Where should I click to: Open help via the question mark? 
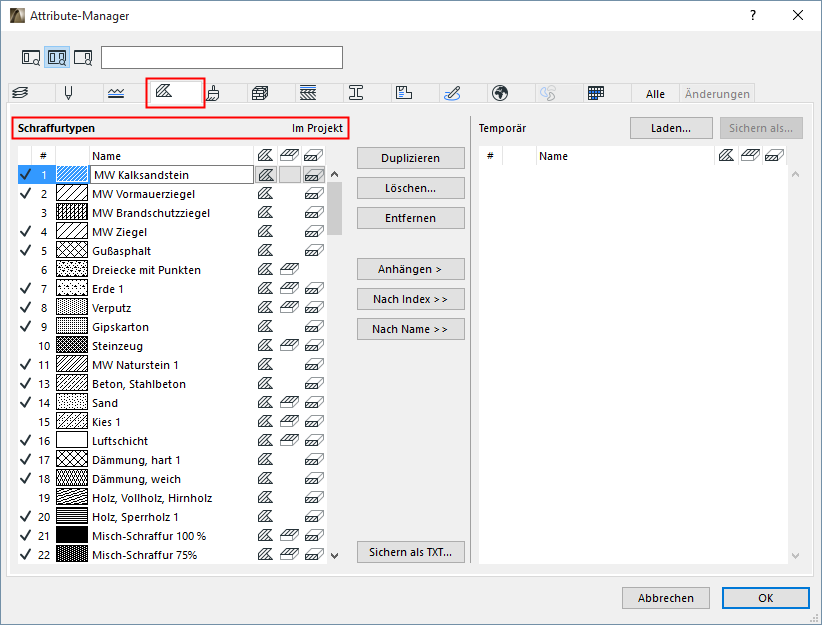click(x=753, y=15)
